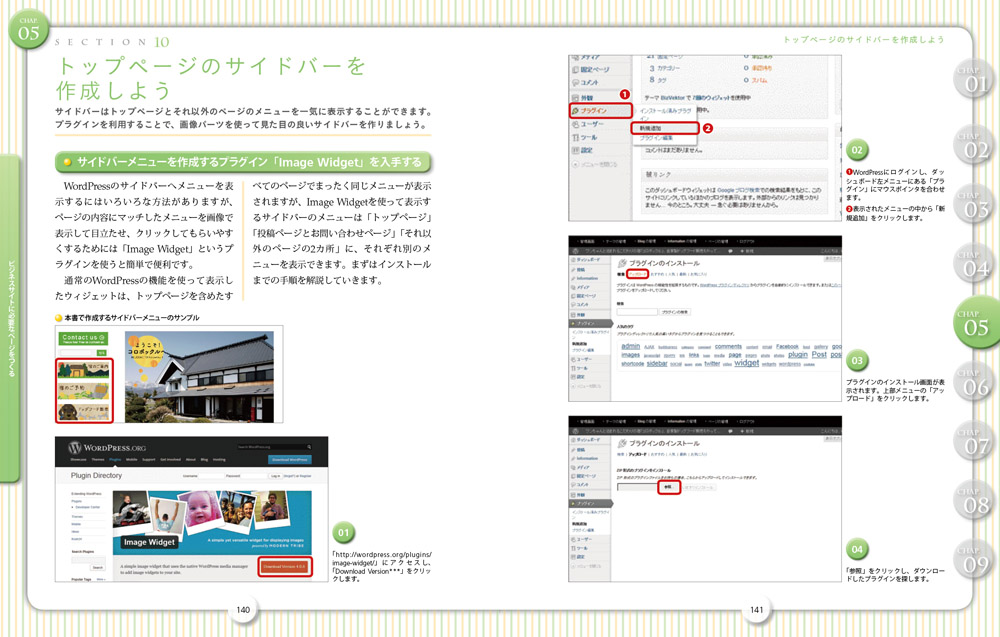Click the WordPress.org logo
This screenshot has width=1000, height=637.
point(107,448)
